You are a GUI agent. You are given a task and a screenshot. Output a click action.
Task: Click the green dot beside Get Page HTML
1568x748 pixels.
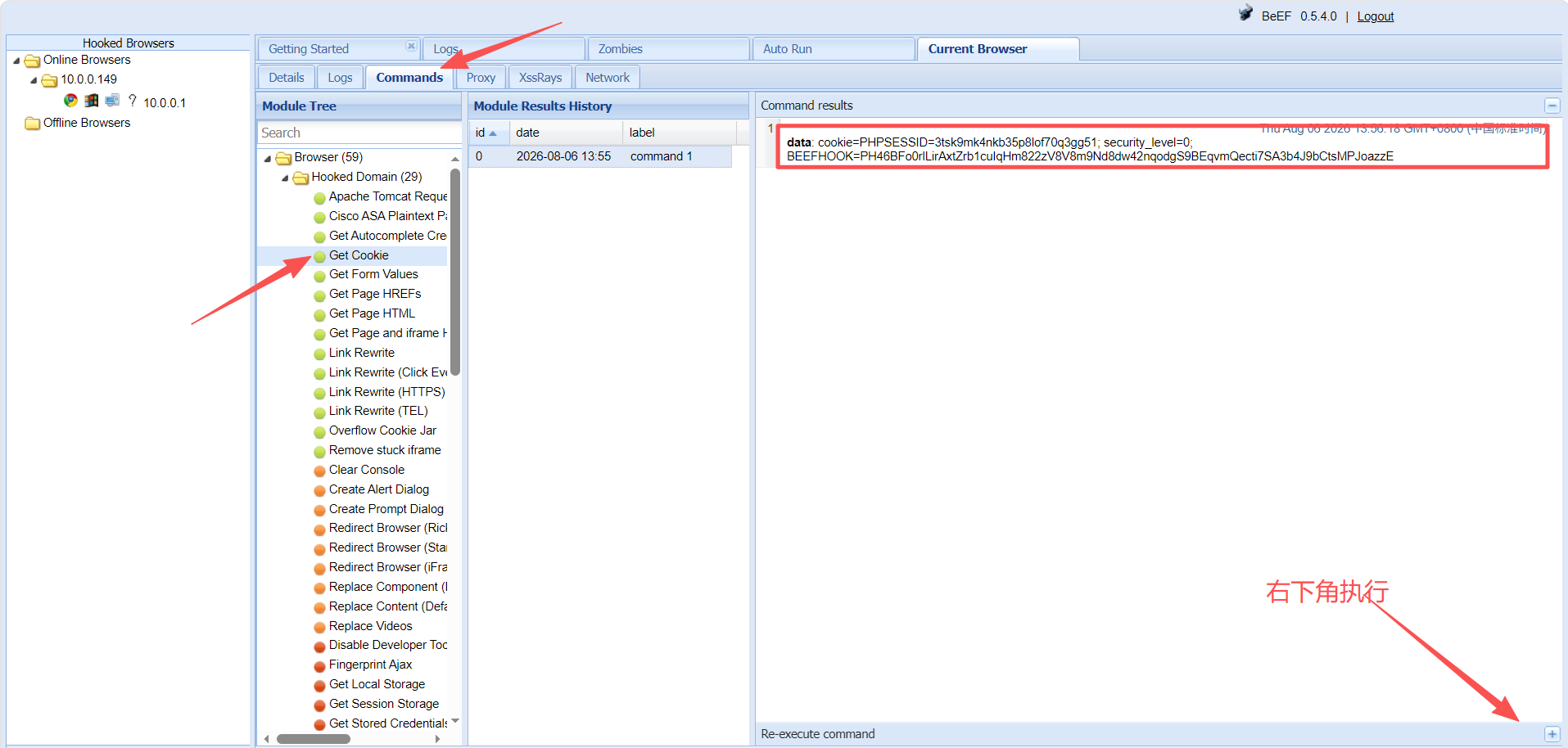point(320,314)
